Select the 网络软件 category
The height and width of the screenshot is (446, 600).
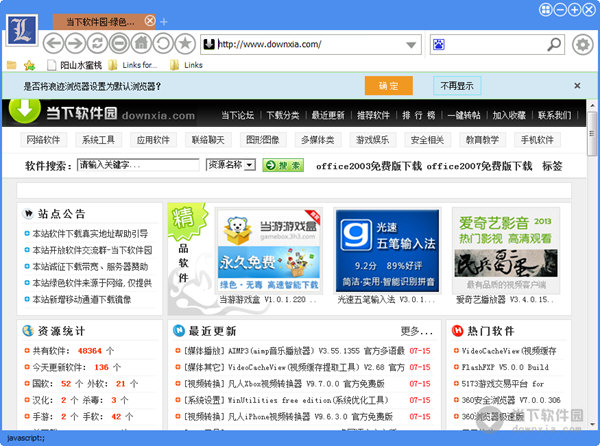pyautogui.click(x=43, y=140)
